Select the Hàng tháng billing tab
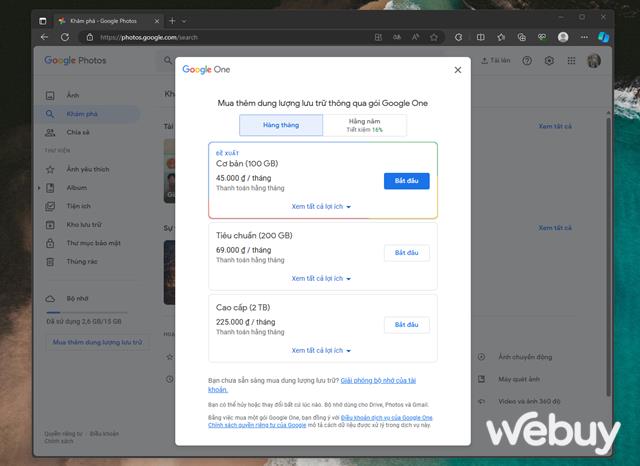640x466 pixels. point(281,125)
